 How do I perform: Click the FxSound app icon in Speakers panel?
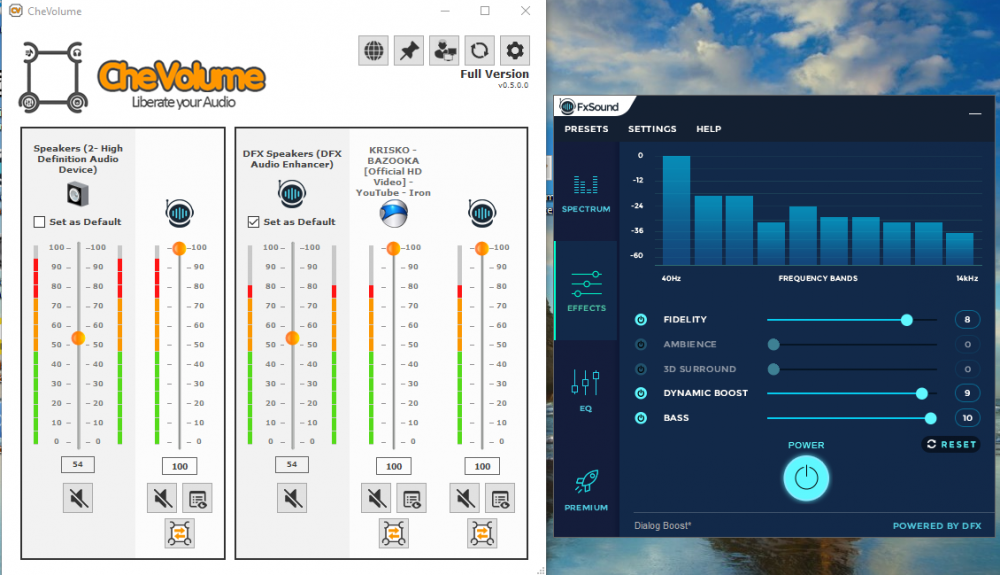pyautogui.click(x=180, y=213)
